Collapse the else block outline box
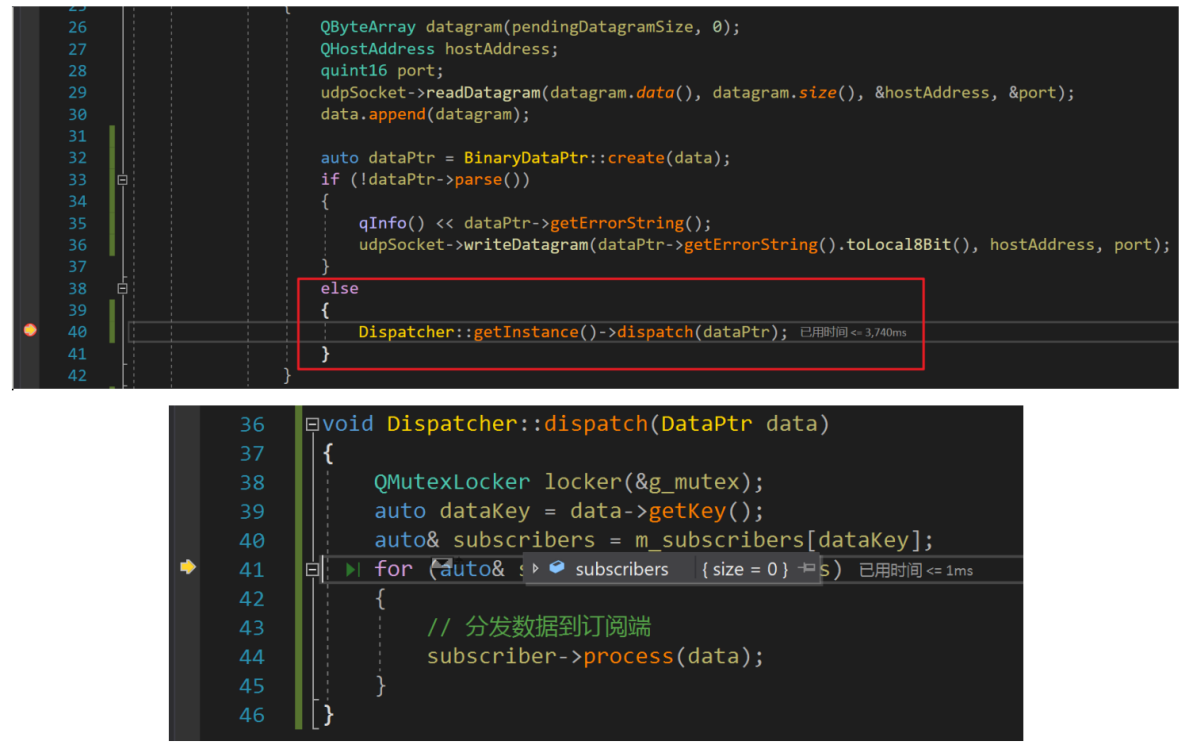The width and height of the screenshot is (1190, 745). (x=122, y=288)
